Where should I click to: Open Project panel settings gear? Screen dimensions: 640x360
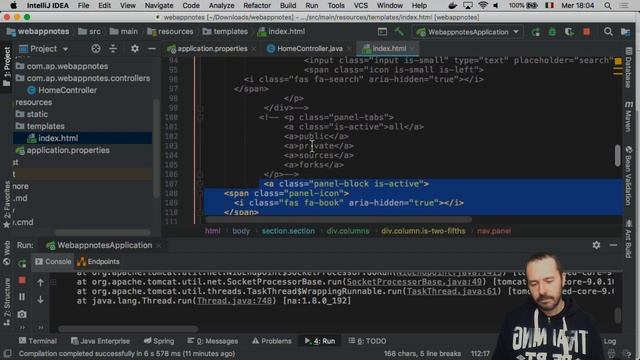135,49
